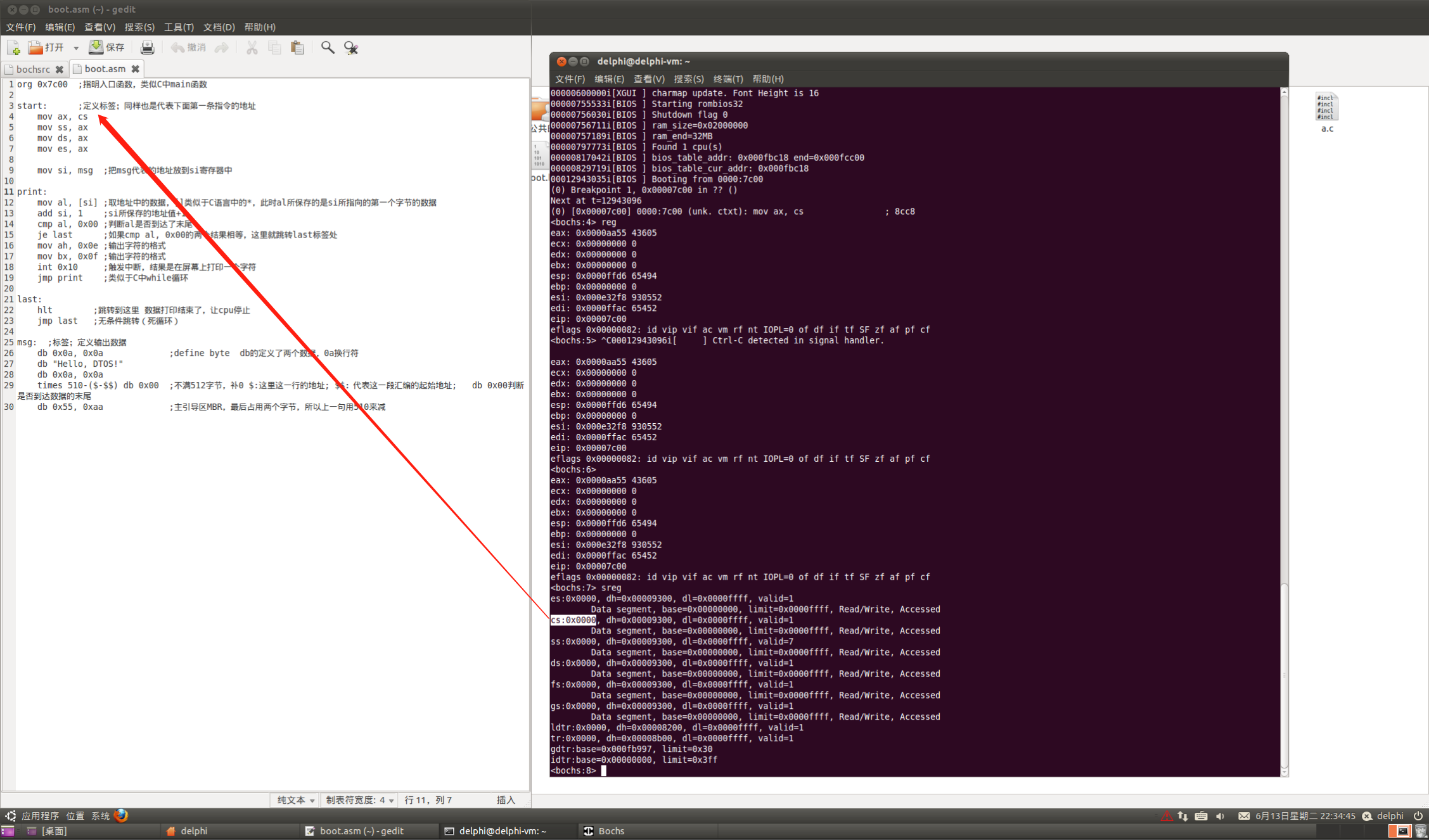Close the bochsrc tab
The image size is (1429, 840).
60,69
